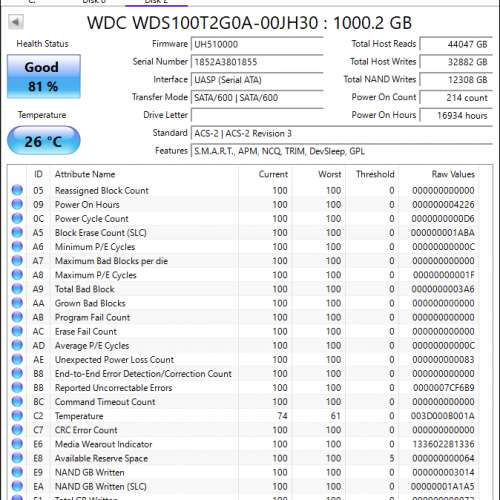Click the previous disk arrow button
Screen dimensions: 500x500
pos(15,22)
